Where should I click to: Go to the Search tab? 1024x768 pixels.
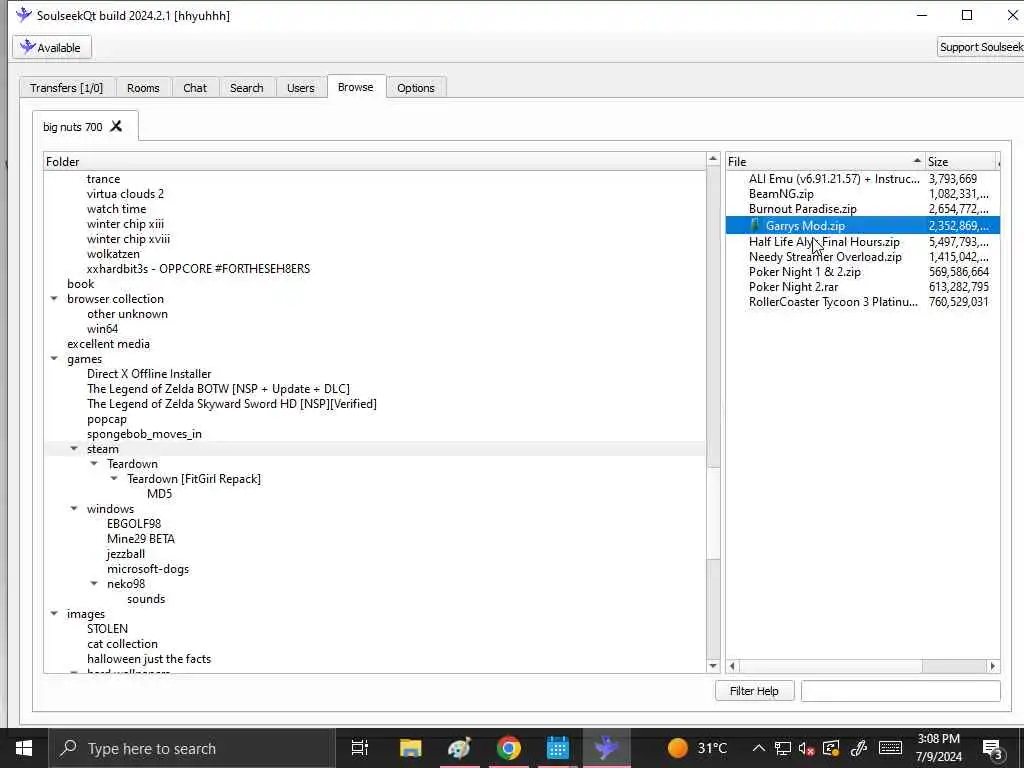click(x=247, y=88)
